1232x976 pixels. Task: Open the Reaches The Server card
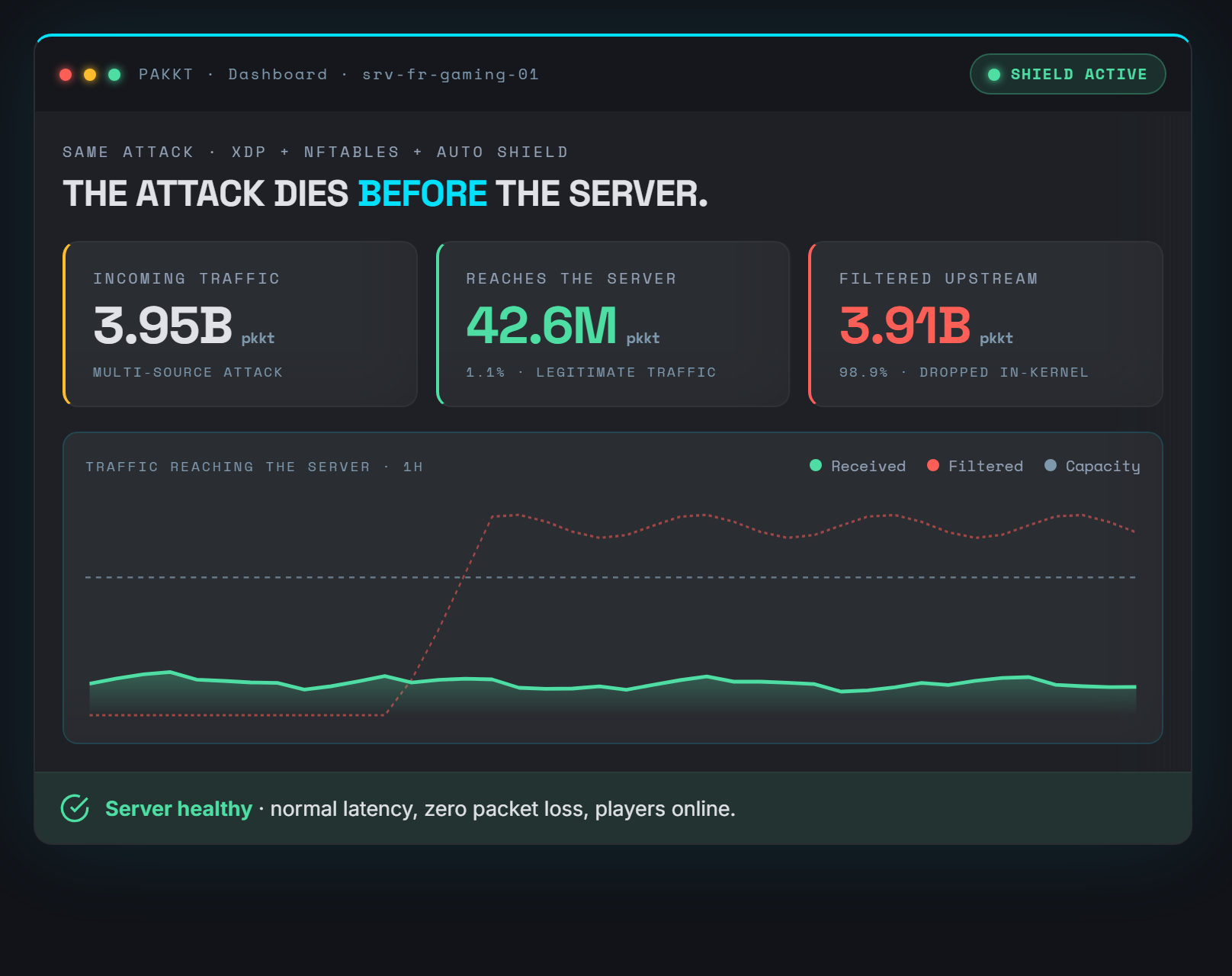(612, 324)
